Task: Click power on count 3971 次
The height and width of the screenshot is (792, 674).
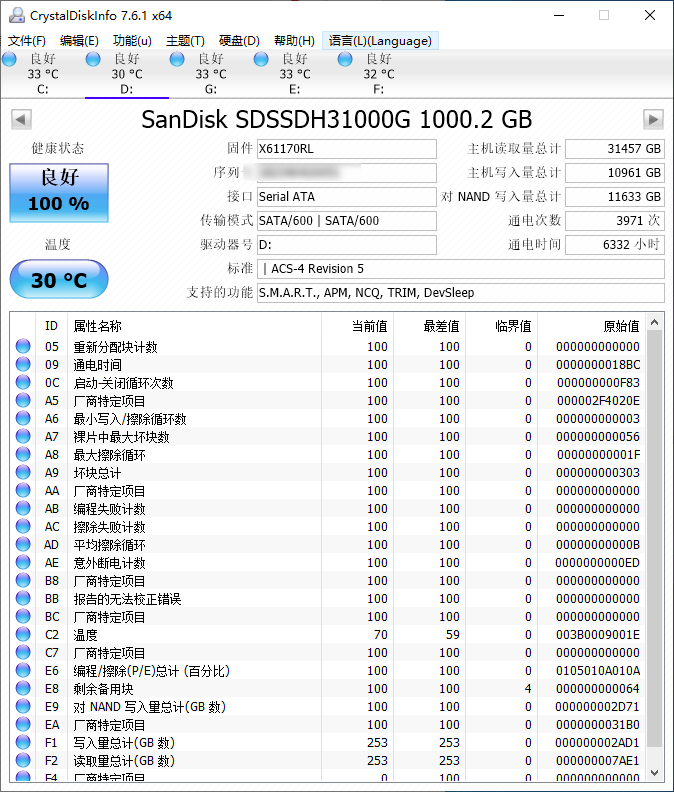Action: pos(614,221)
